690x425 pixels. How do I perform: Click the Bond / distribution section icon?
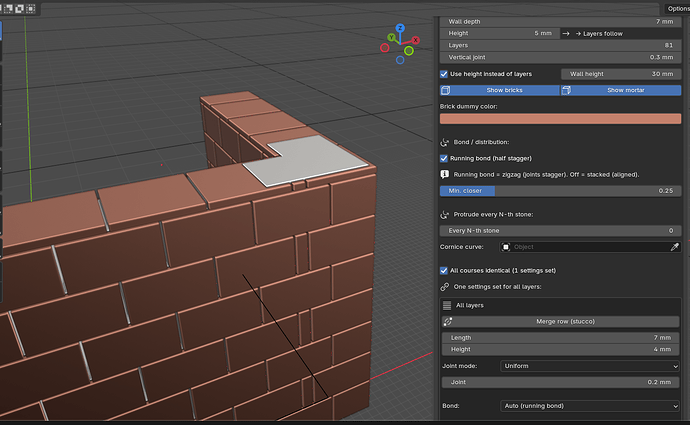coord(444,142)
